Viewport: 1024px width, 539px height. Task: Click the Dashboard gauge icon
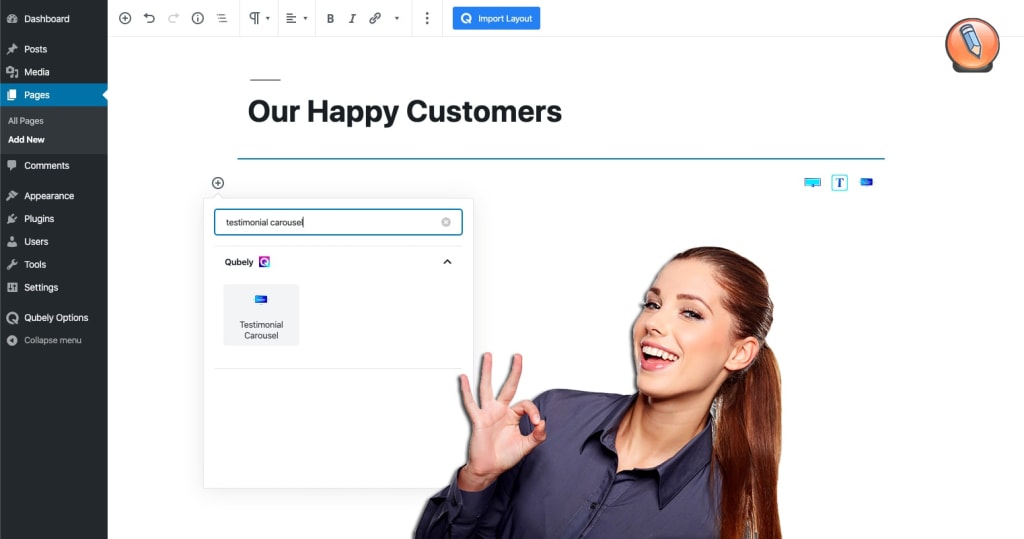(12, 19)
